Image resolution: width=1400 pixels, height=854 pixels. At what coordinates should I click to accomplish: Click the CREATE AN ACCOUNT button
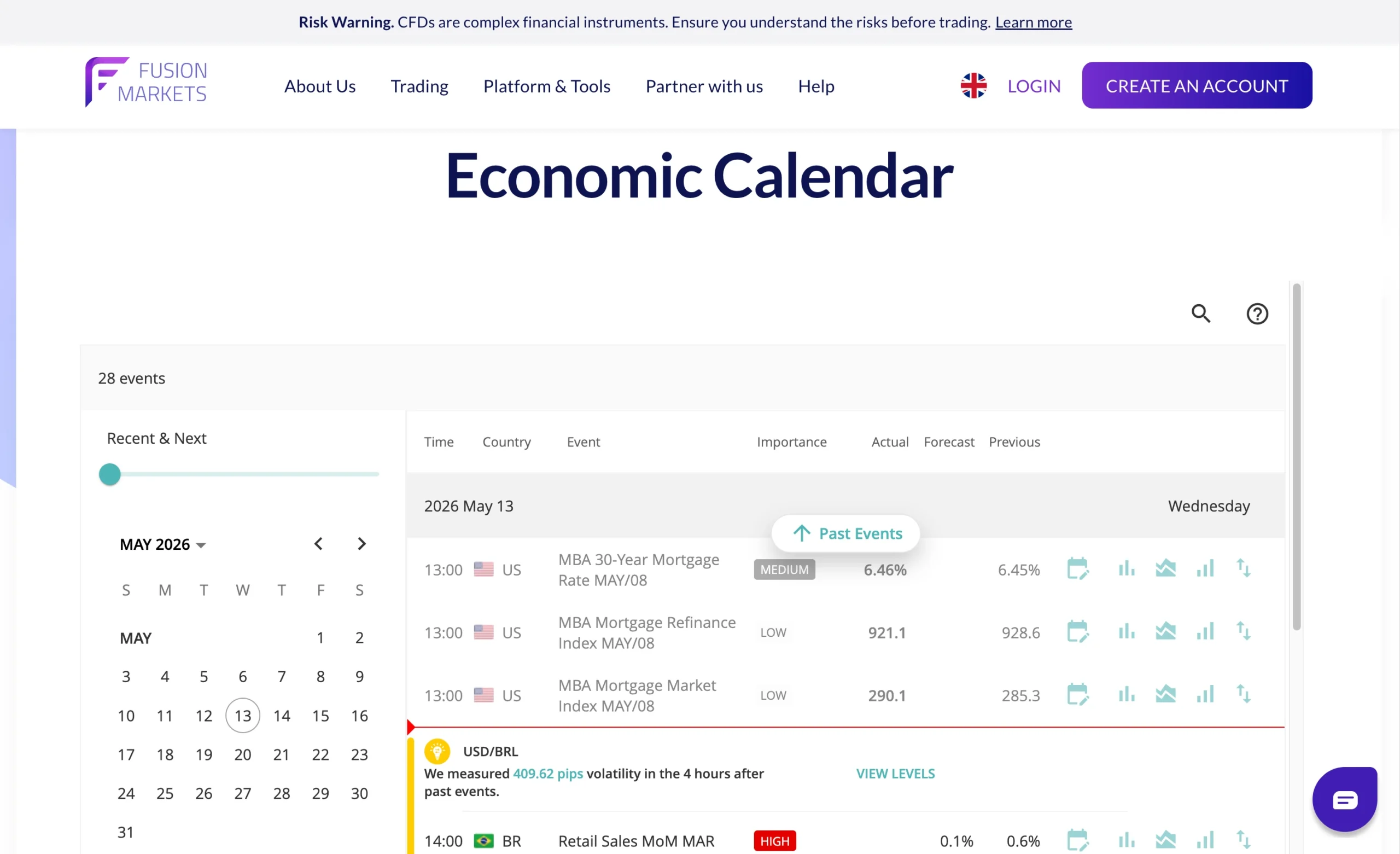(1197, 85)
